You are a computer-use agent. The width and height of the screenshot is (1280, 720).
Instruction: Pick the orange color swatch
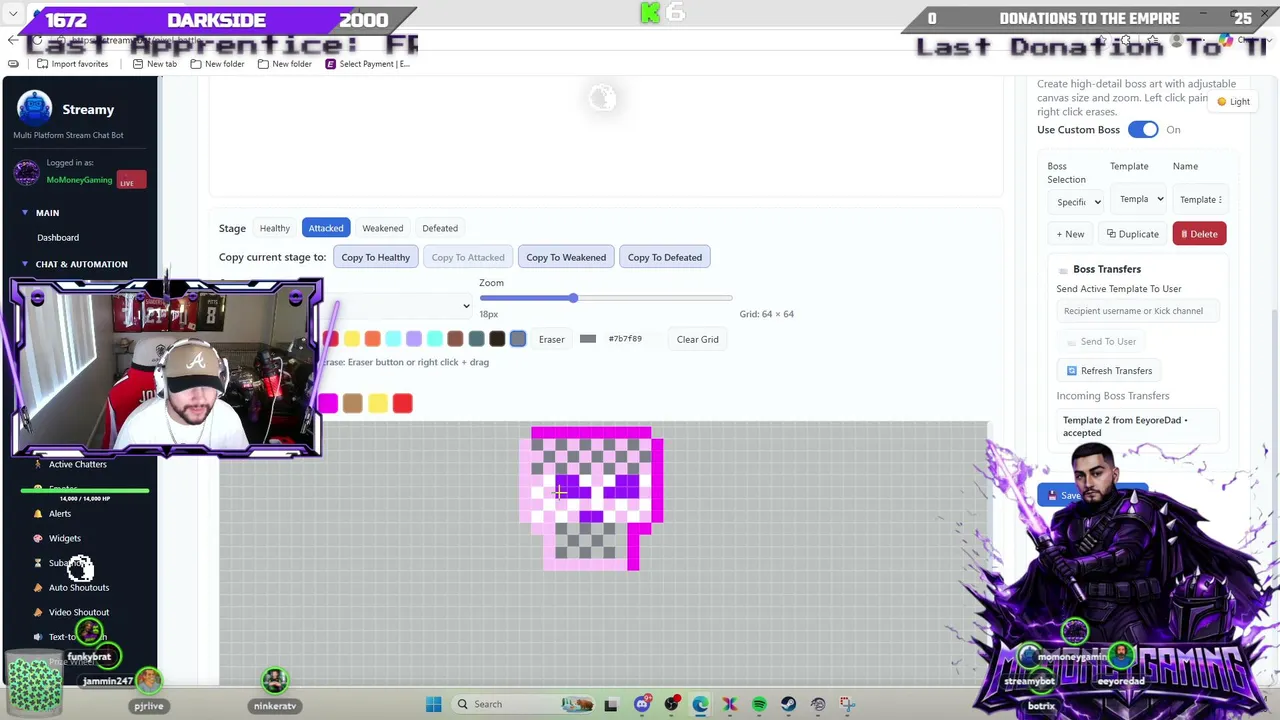372,340
